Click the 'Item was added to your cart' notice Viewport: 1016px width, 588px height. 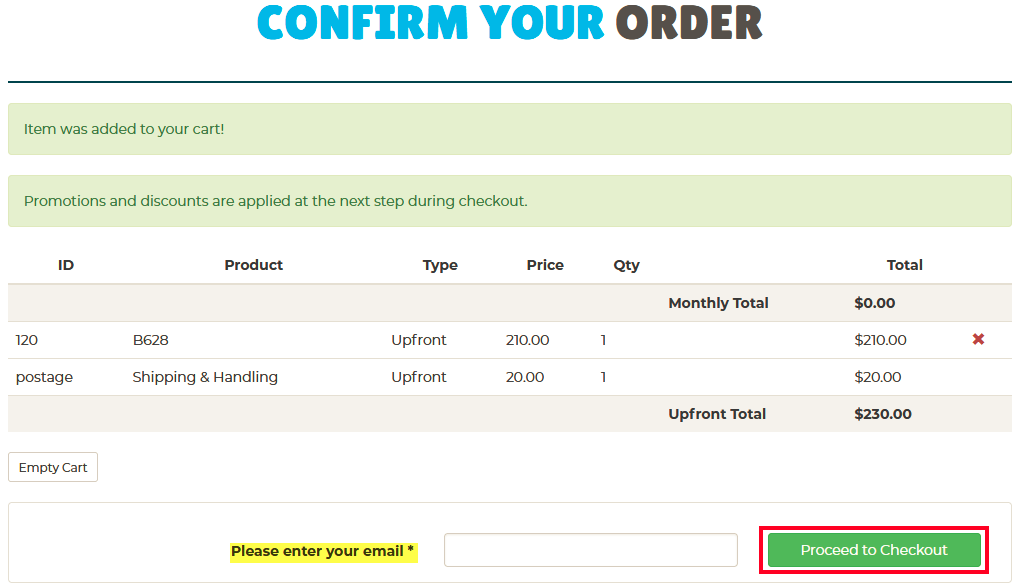(x=509, y=129)
